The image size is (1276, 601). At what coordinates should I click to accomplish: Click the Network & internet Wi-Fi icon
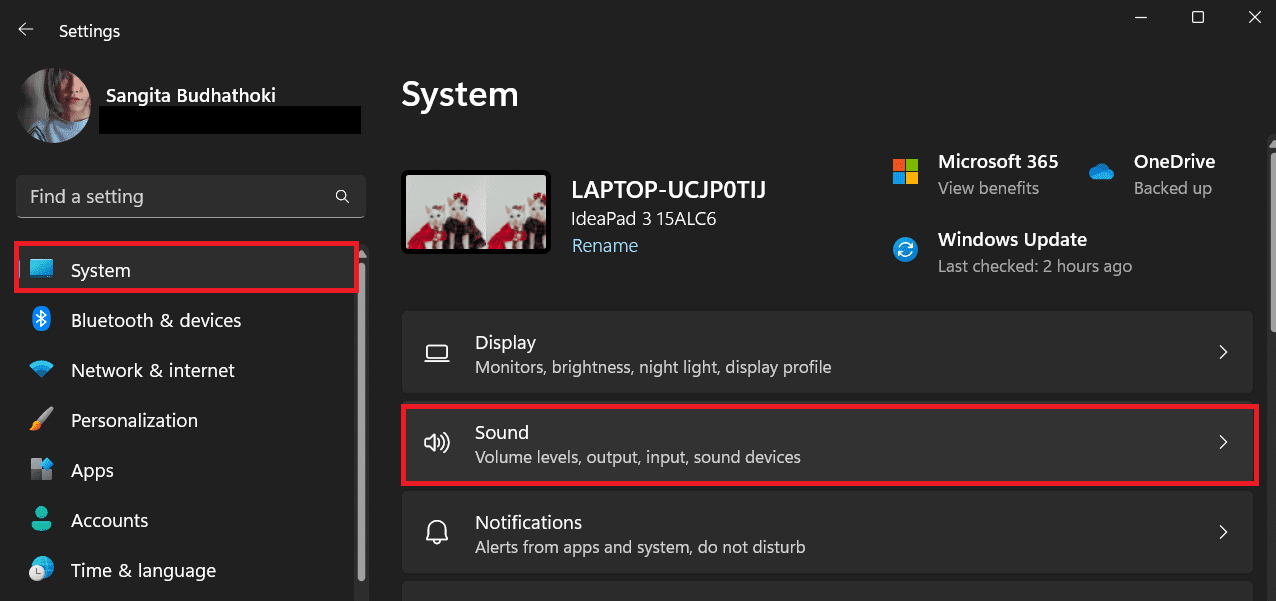[x=41, y=370]
